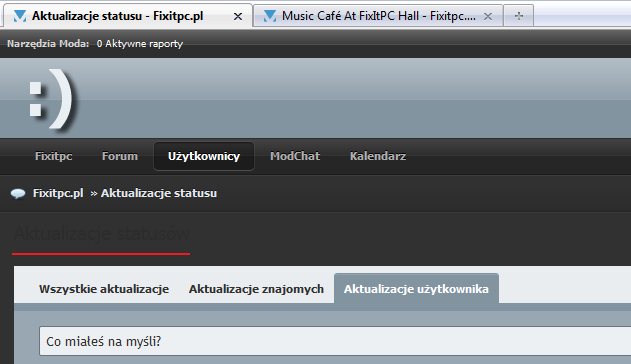
Task: Close the Aktualizacje statusu browser tab
Action: (238, 16)
